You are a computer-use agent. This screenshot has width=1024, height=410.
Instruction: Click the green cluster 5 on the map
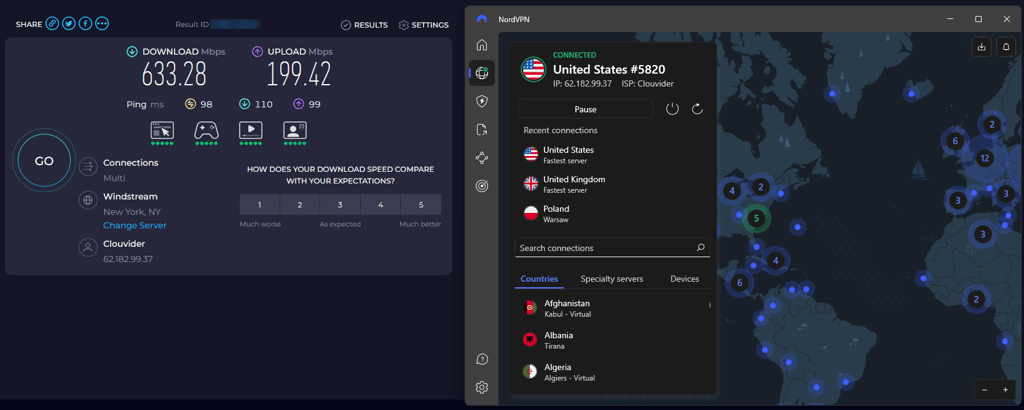pos(756,218)
